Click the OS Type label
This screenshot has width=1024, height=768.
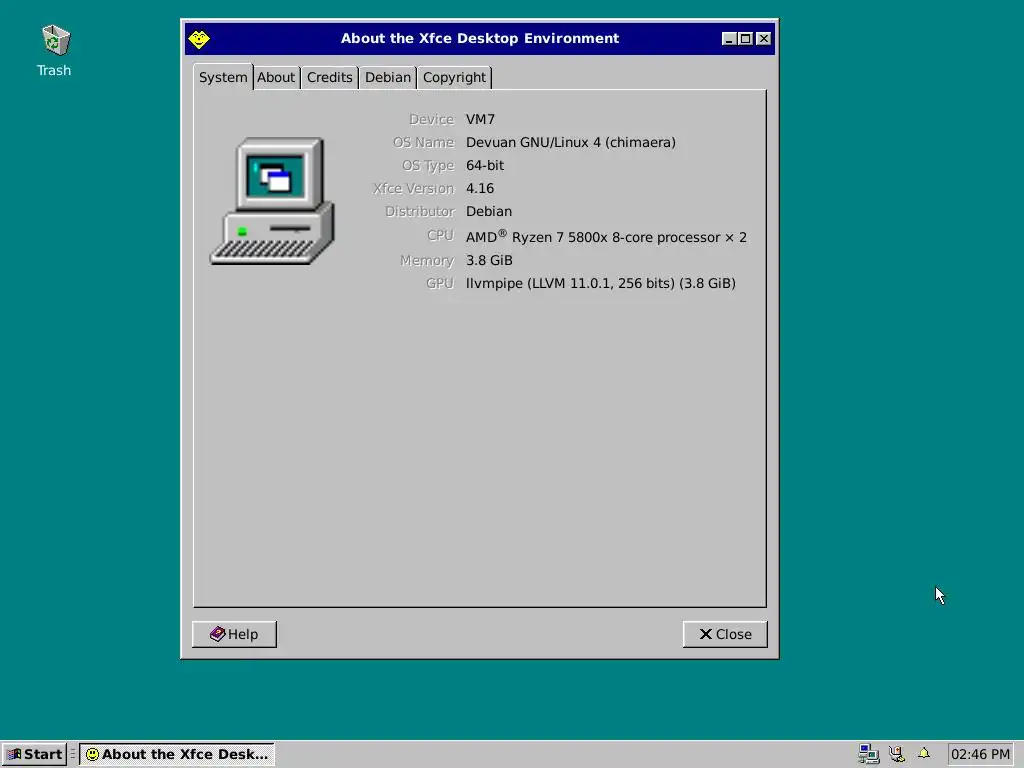[428, 165]
